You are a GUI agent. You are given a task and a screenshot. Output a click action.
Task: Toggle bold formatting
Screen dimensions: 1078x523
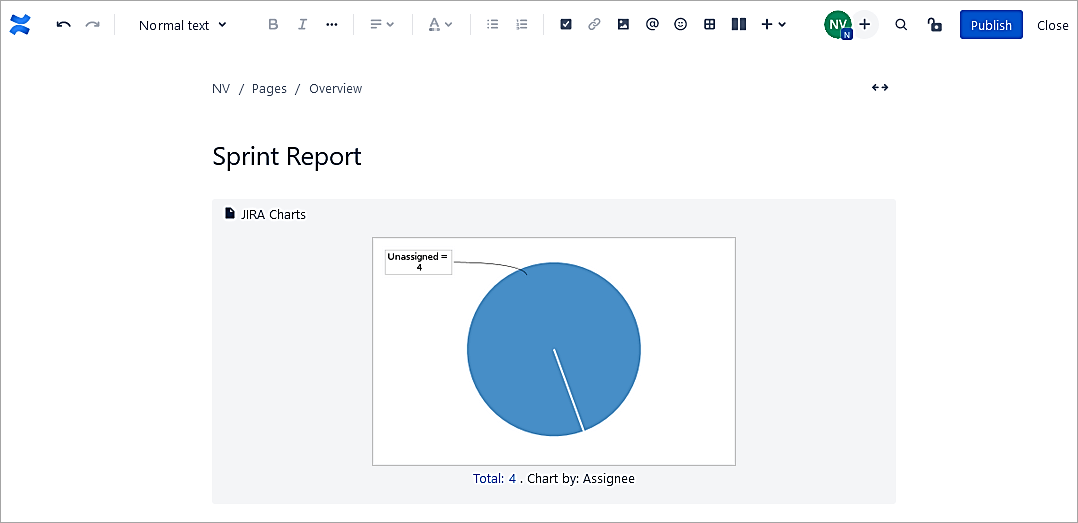(x=273, y=25)
